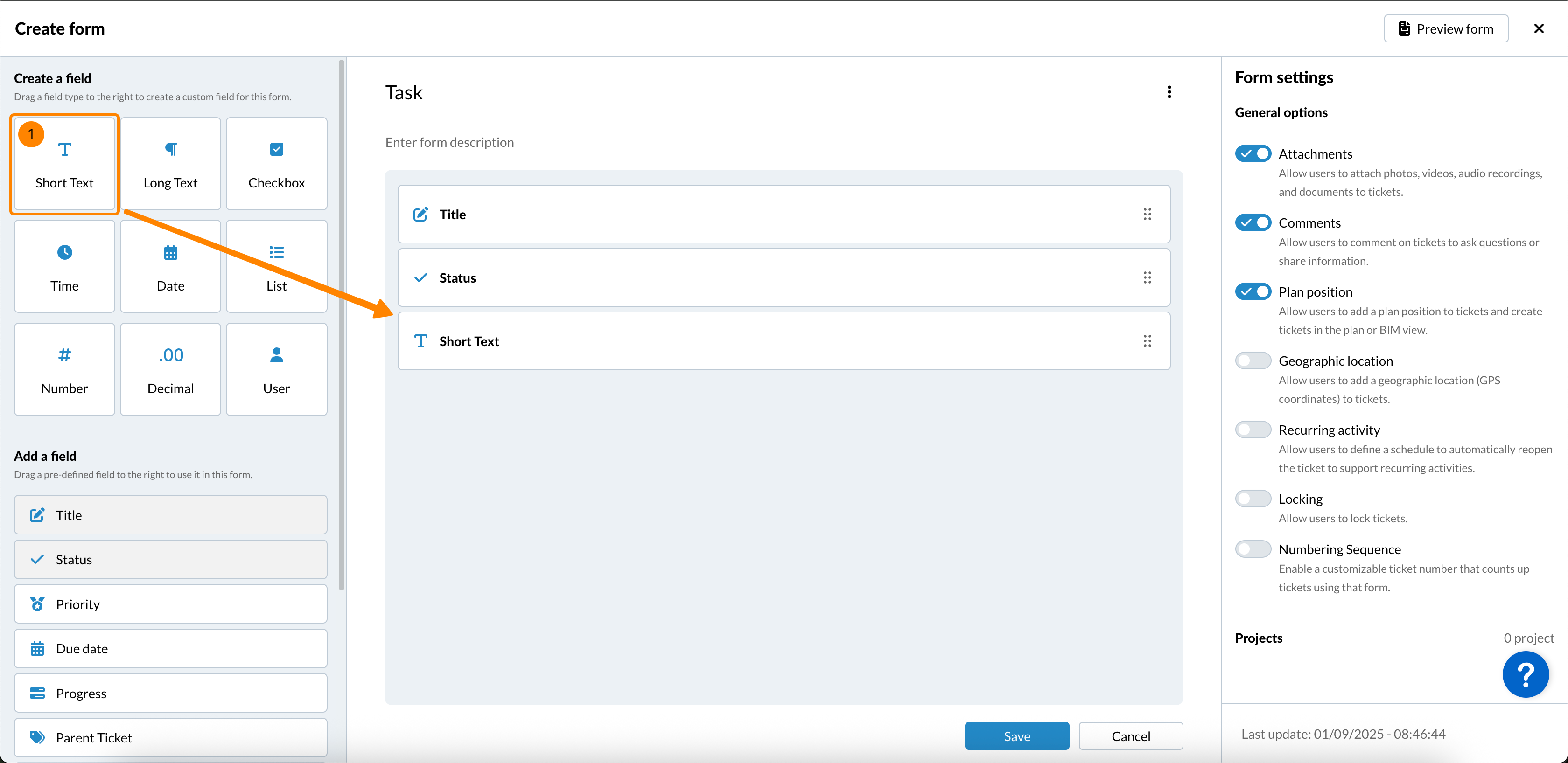Viewport: 1568px width, 763px height.
Task: Click the Save button
Action: 1016,736
